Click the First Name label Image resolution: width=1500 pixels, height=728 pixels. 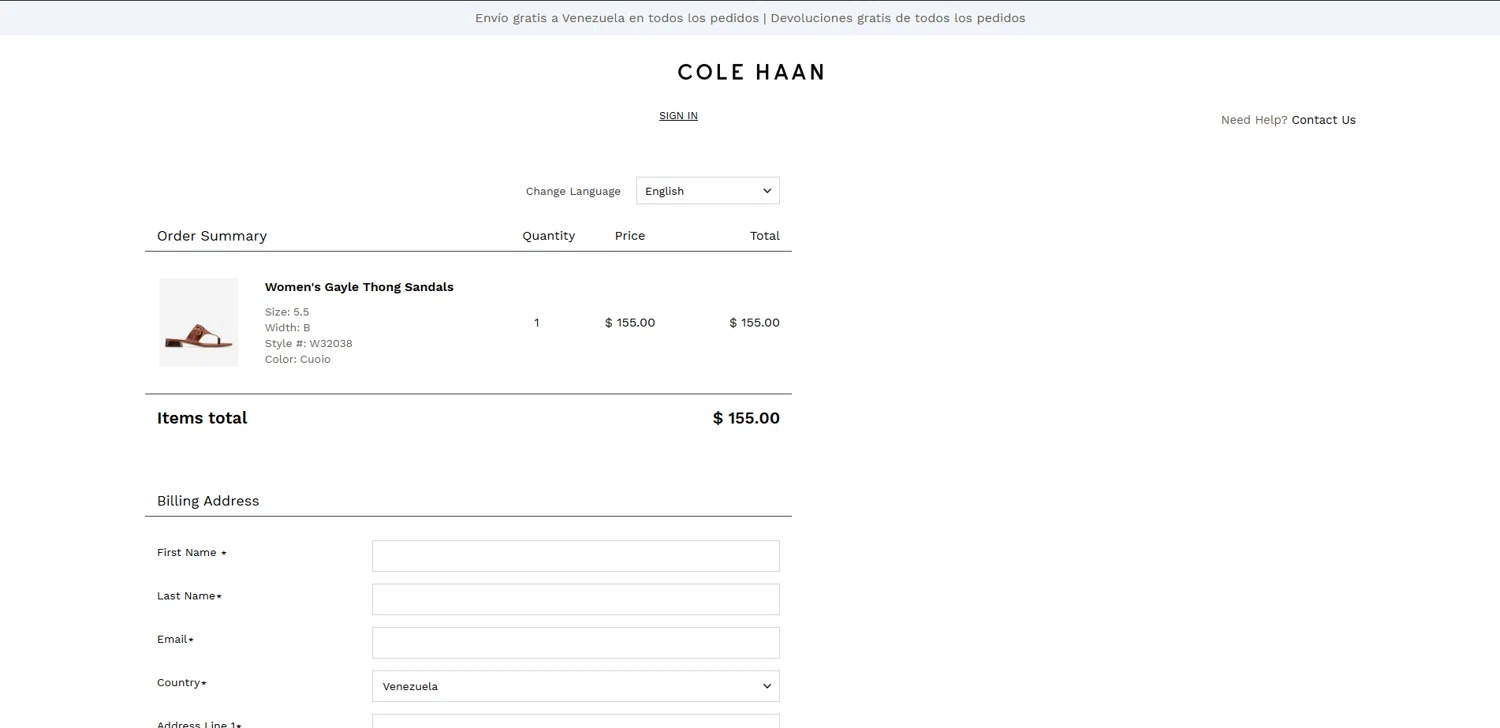tap(192, 553)
